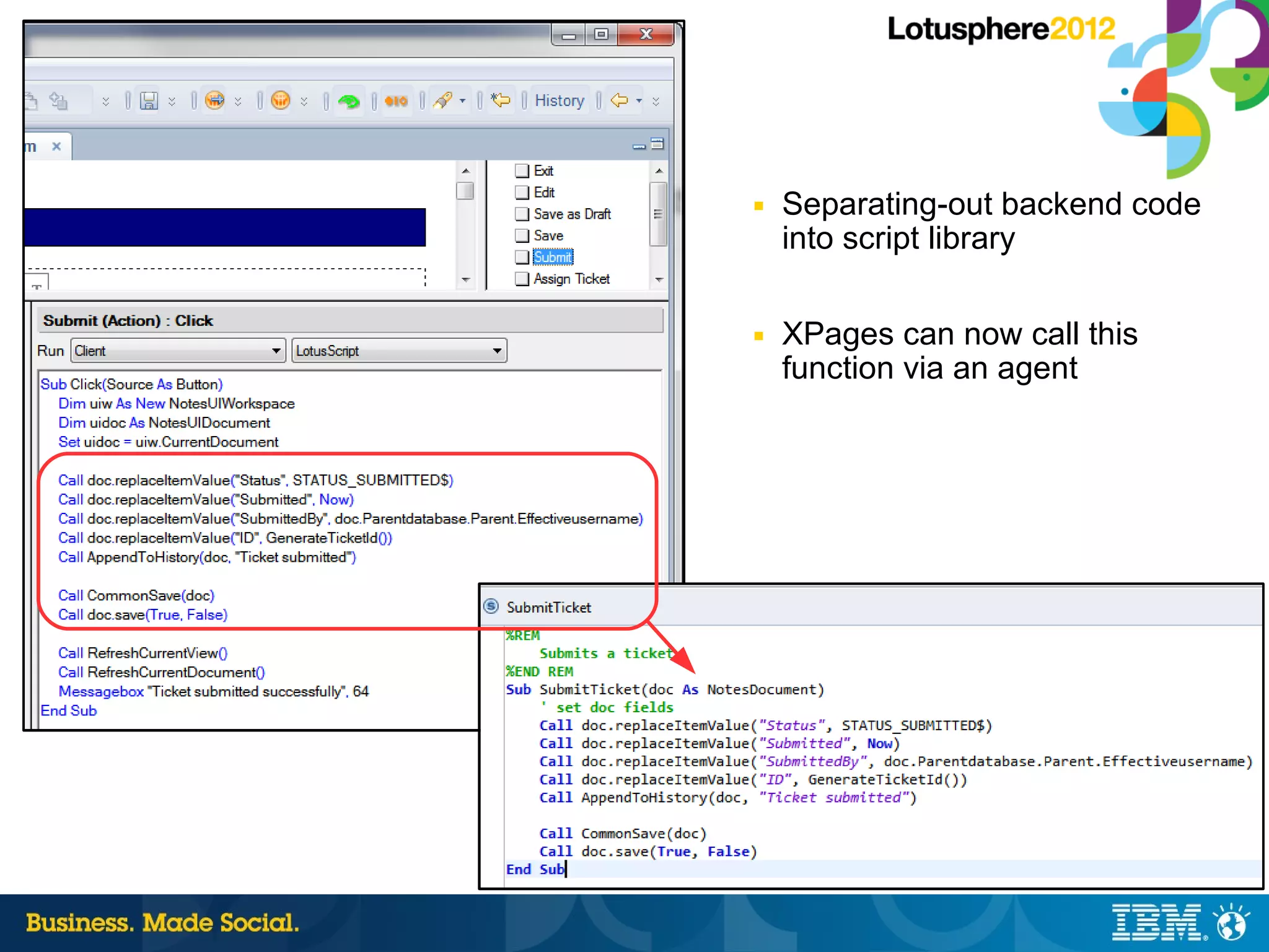Click the orange globe with blue arrow icon
The width and height of the screenshot is (1269, 952).
tap(214, 100)
